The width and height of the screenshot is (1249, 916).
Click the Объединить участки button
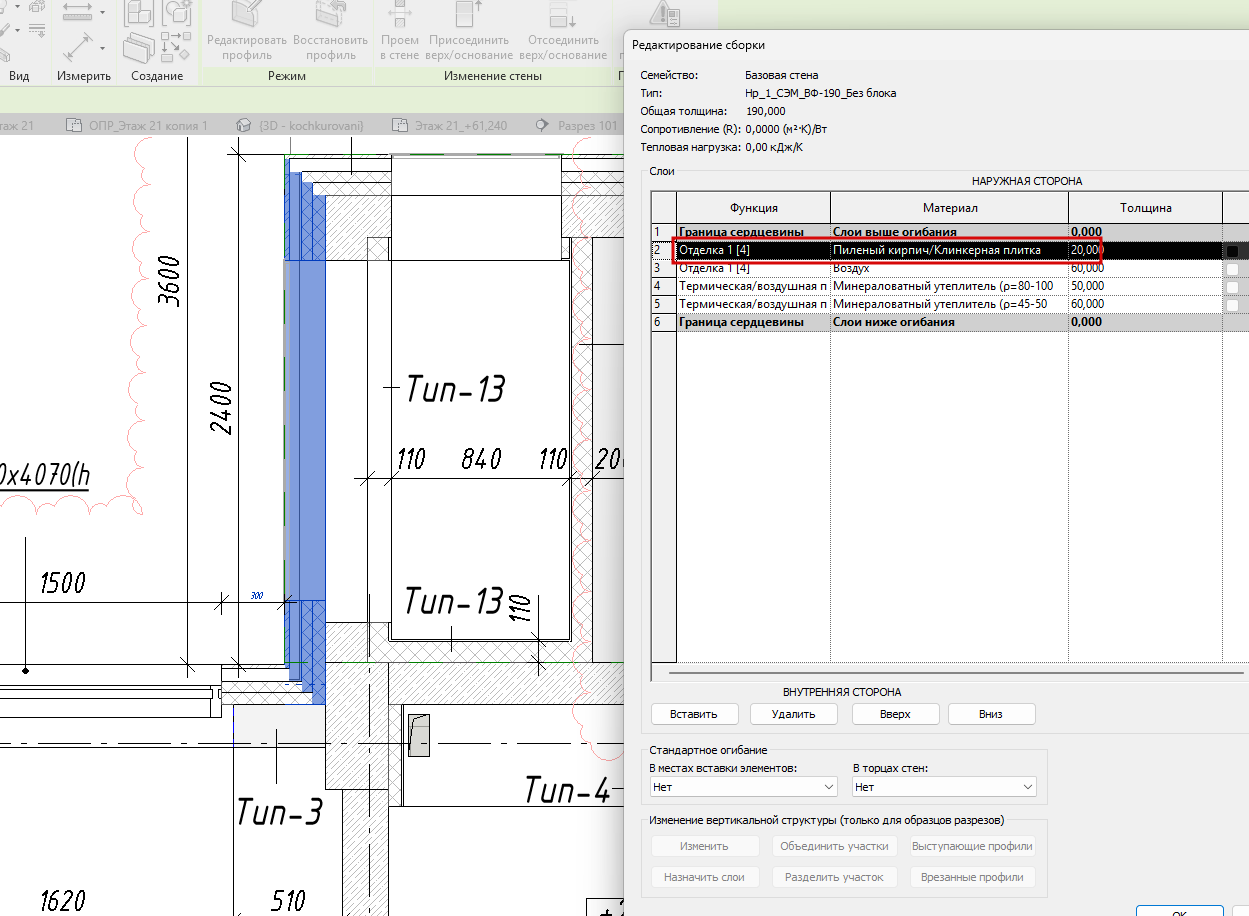coord(836,846)
